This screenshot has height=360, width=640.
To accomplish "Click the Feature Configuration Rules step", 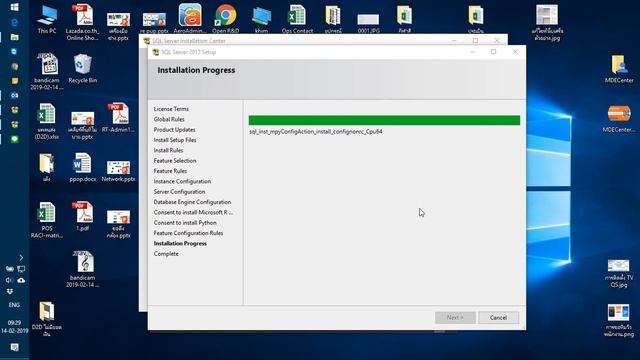I will 188,233.
